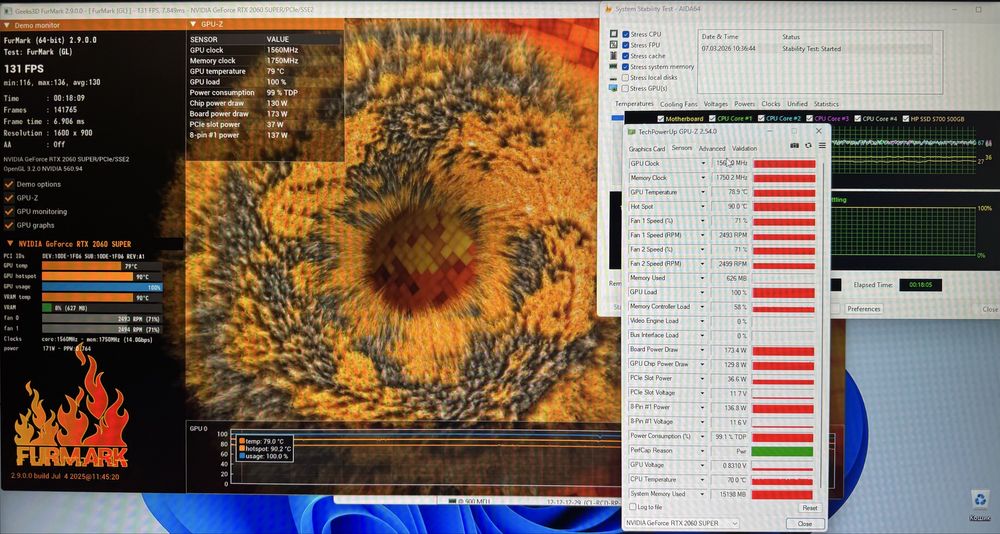Open Clocks tab in AIDA64

770,104
